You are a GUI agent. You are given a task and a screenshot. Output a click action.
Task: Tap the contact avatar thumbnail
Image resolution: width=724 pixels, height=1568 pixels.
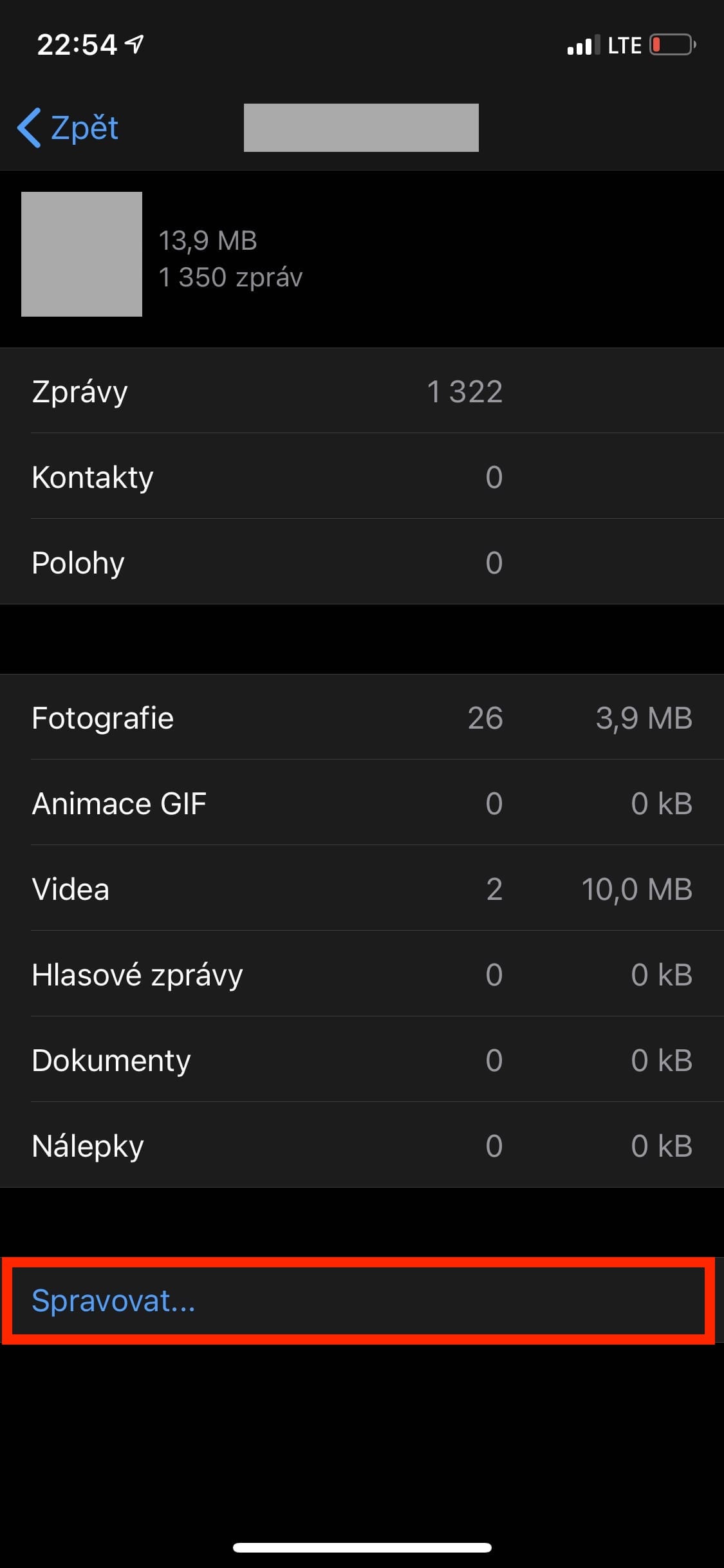[82, 254]
